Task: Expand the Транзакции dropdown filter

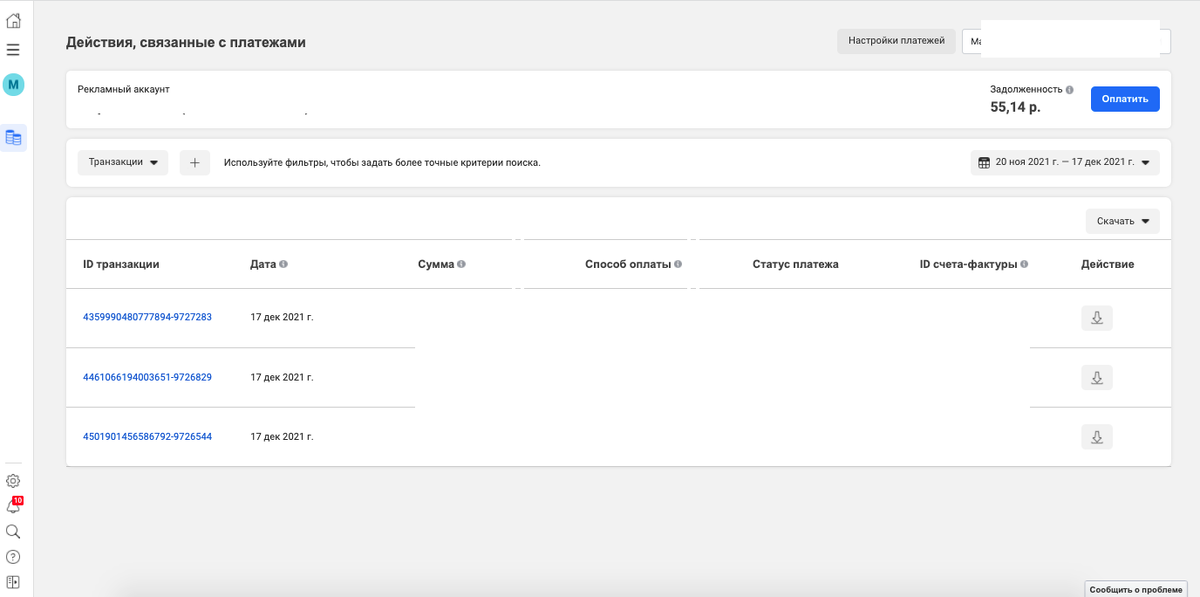Action: click(123, 162)
